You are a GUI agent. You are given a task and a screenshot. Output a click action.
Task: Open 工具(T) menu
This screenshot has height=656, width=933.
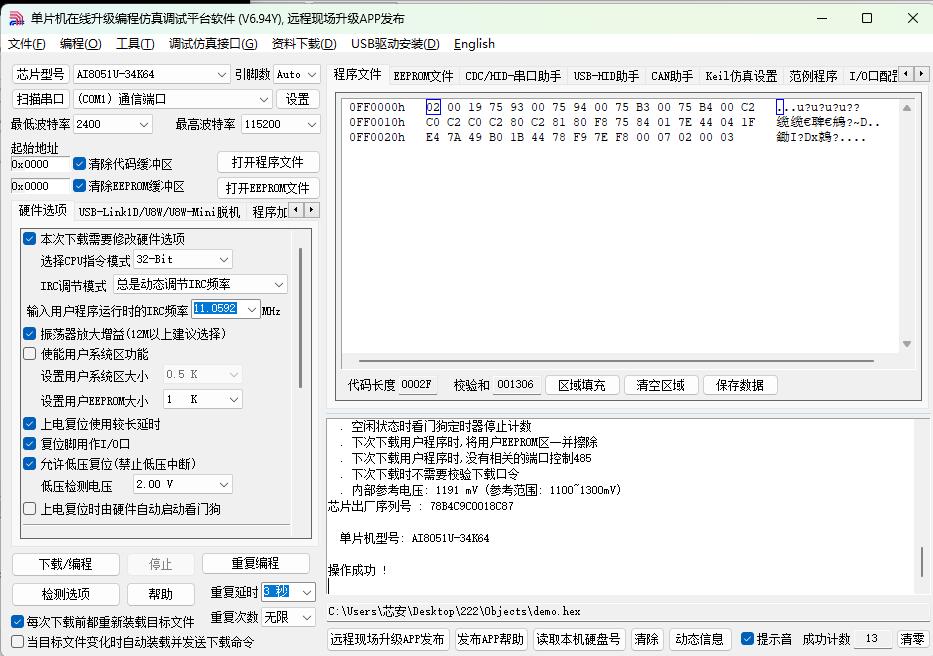coord(135,43)
